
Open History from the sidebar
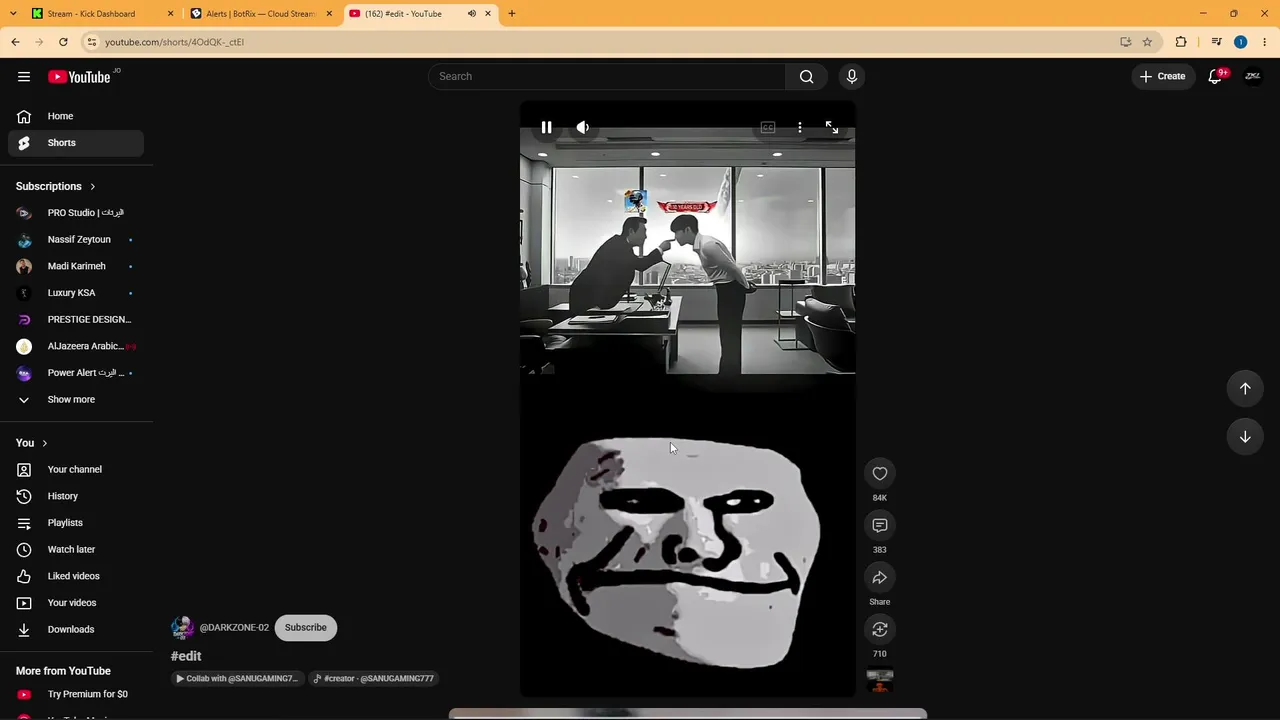[x=76, y=497]
